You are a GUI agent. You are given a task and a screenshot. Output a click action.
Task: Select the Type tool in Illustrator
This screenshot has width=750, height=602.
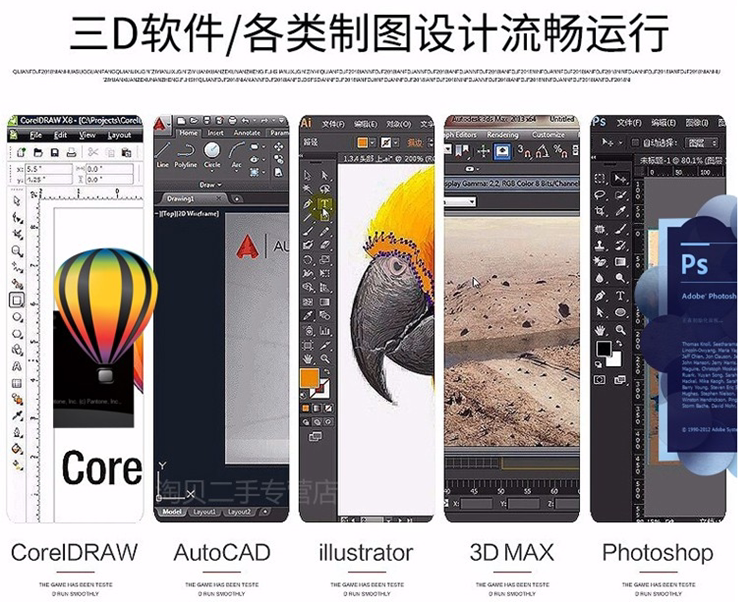[x=325, y=204]
